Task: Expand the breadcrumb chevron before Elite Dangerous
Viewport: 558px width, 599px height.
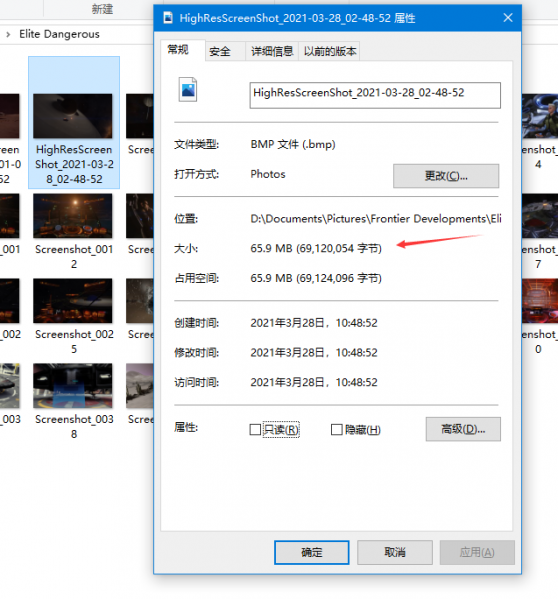Action: [x=8, y=34]
